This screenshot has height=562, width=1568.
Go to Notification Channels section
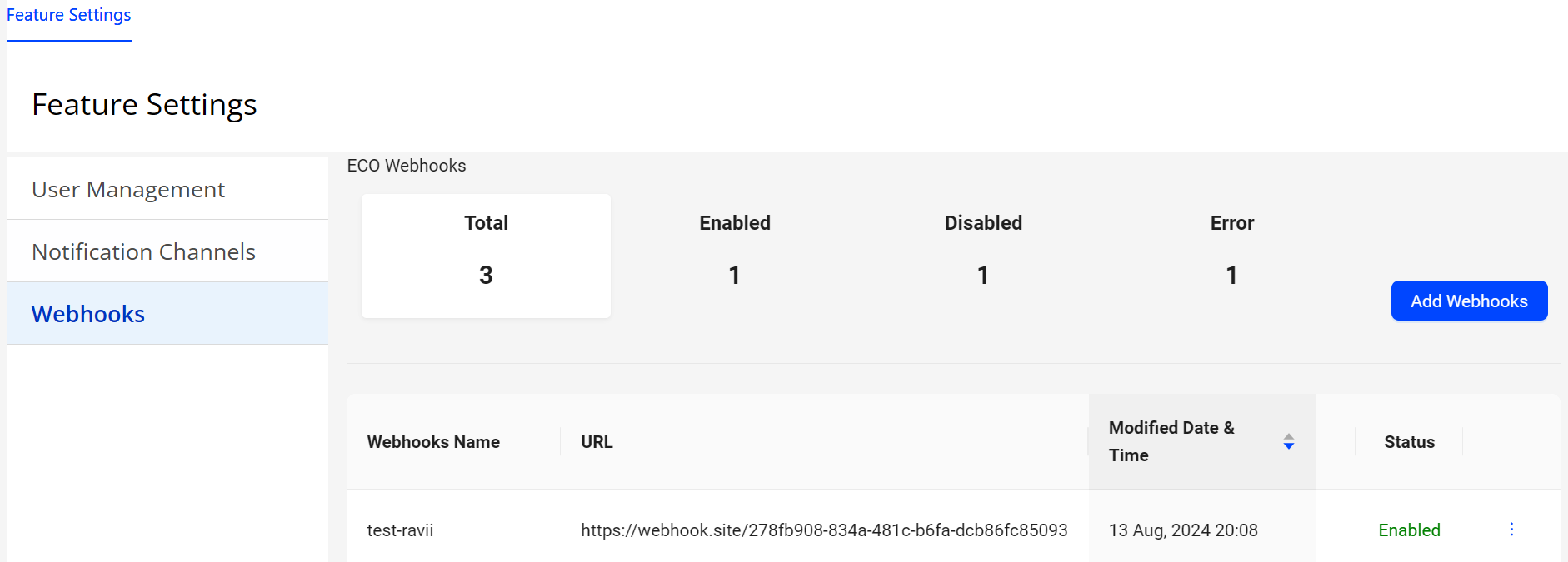tap(143, 251)
